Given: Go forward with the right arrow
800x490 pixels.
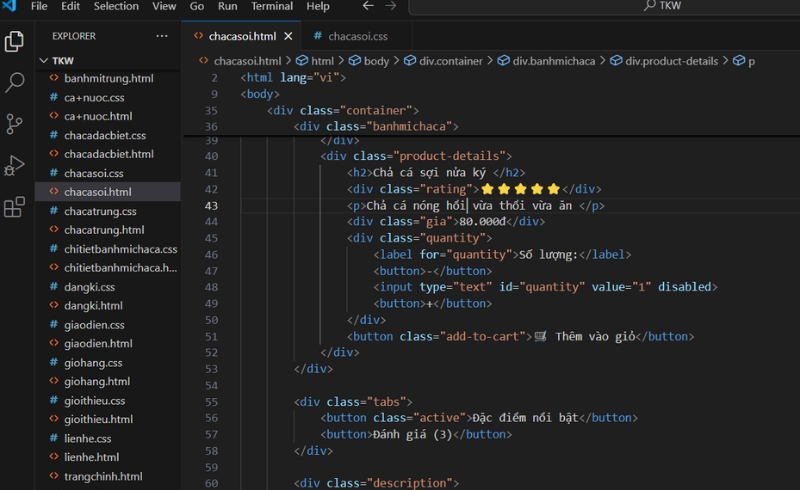Looking at the screenshot, I should tap(390, 6).
